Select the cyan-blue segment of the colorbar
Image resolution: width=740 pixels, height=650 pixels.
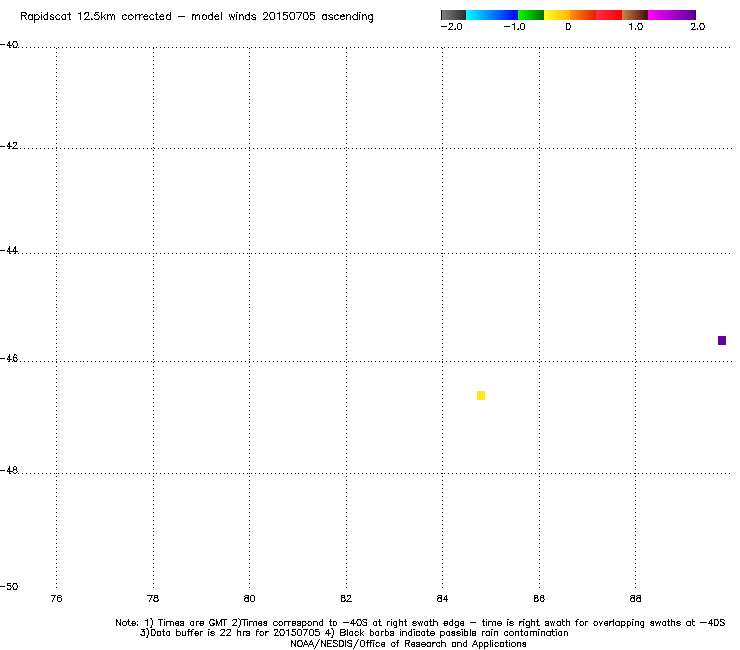(492, 15)
